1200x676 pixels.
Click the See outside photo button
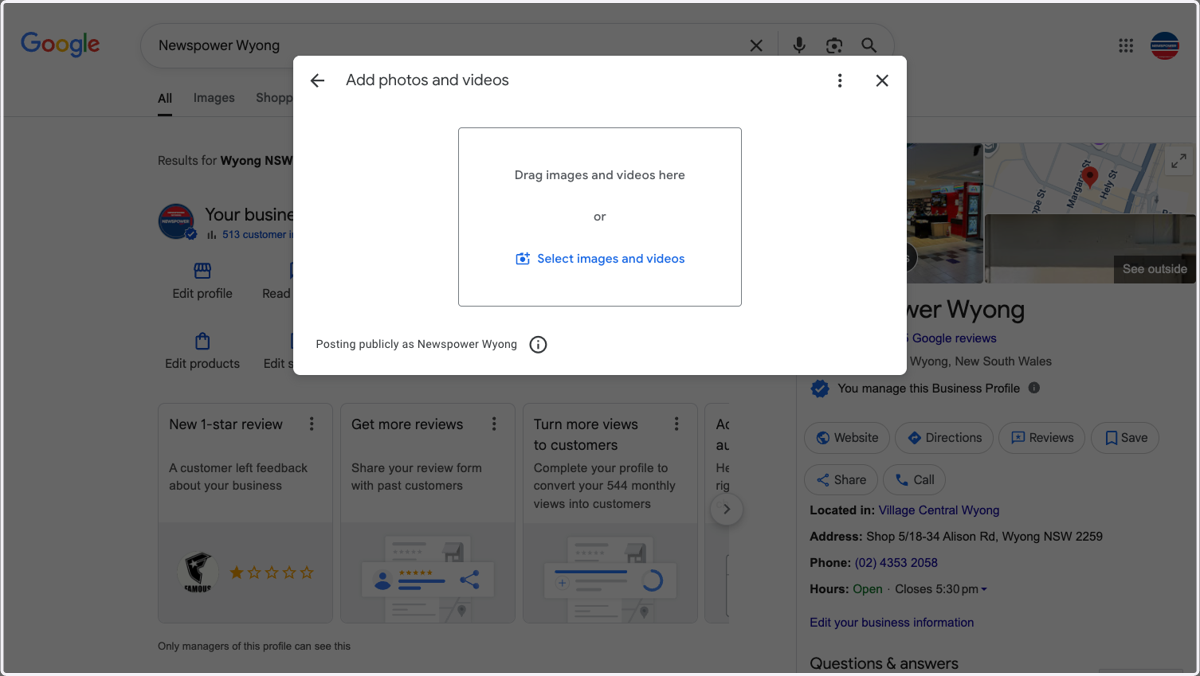[x=1154, y=269]
